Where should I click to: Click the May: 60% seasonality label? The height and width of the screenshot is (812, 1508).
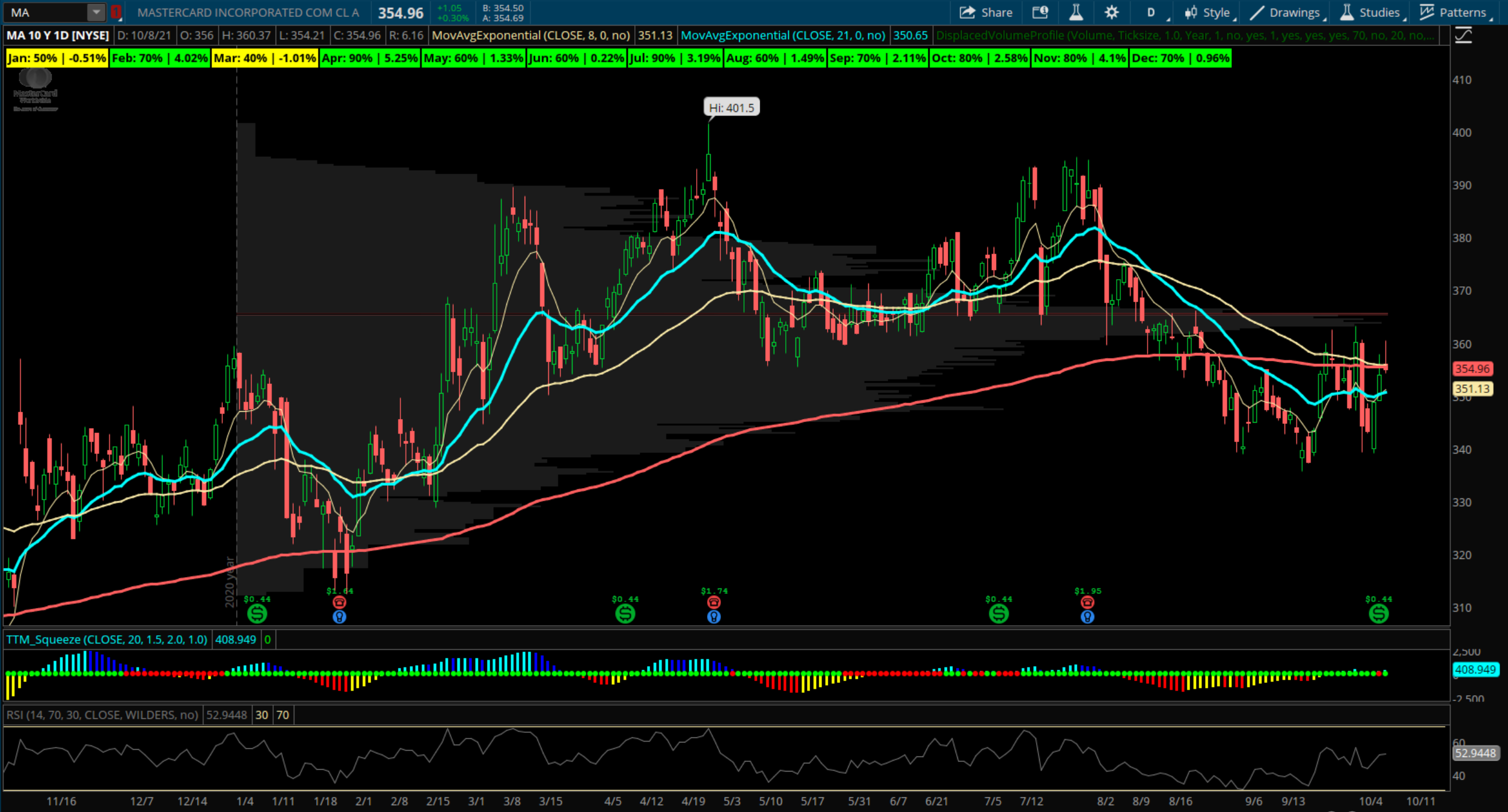pyautogui.click(x=473, y=58)
